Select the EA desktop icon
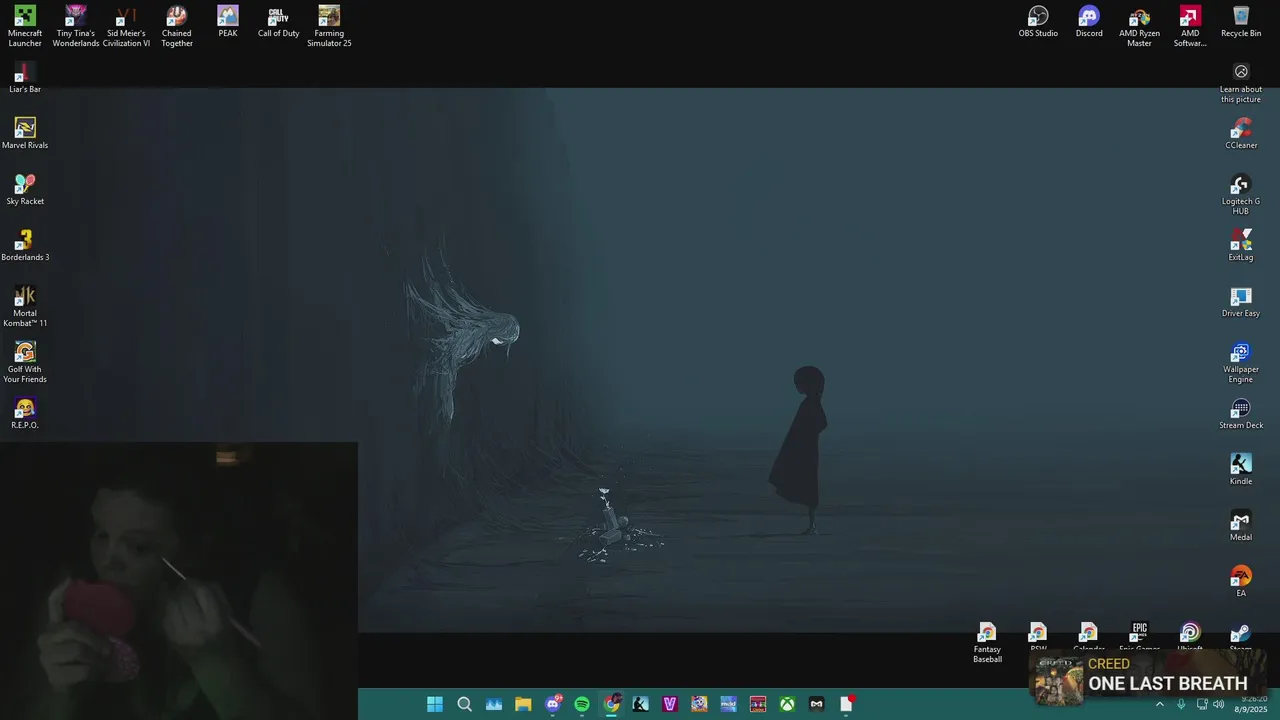The height and width of the screenshot is (720, 1280). coord(1241,582)
